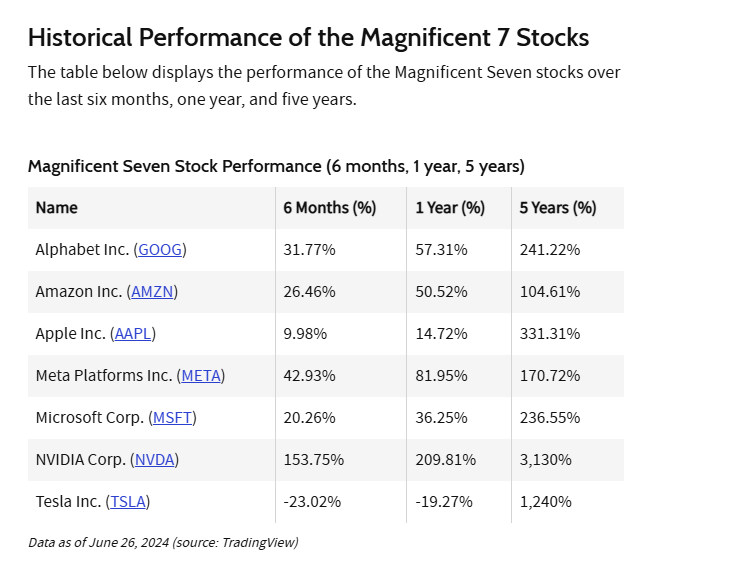
Task: Click the AAPL stock link
Action: click(x=135, y=334)
